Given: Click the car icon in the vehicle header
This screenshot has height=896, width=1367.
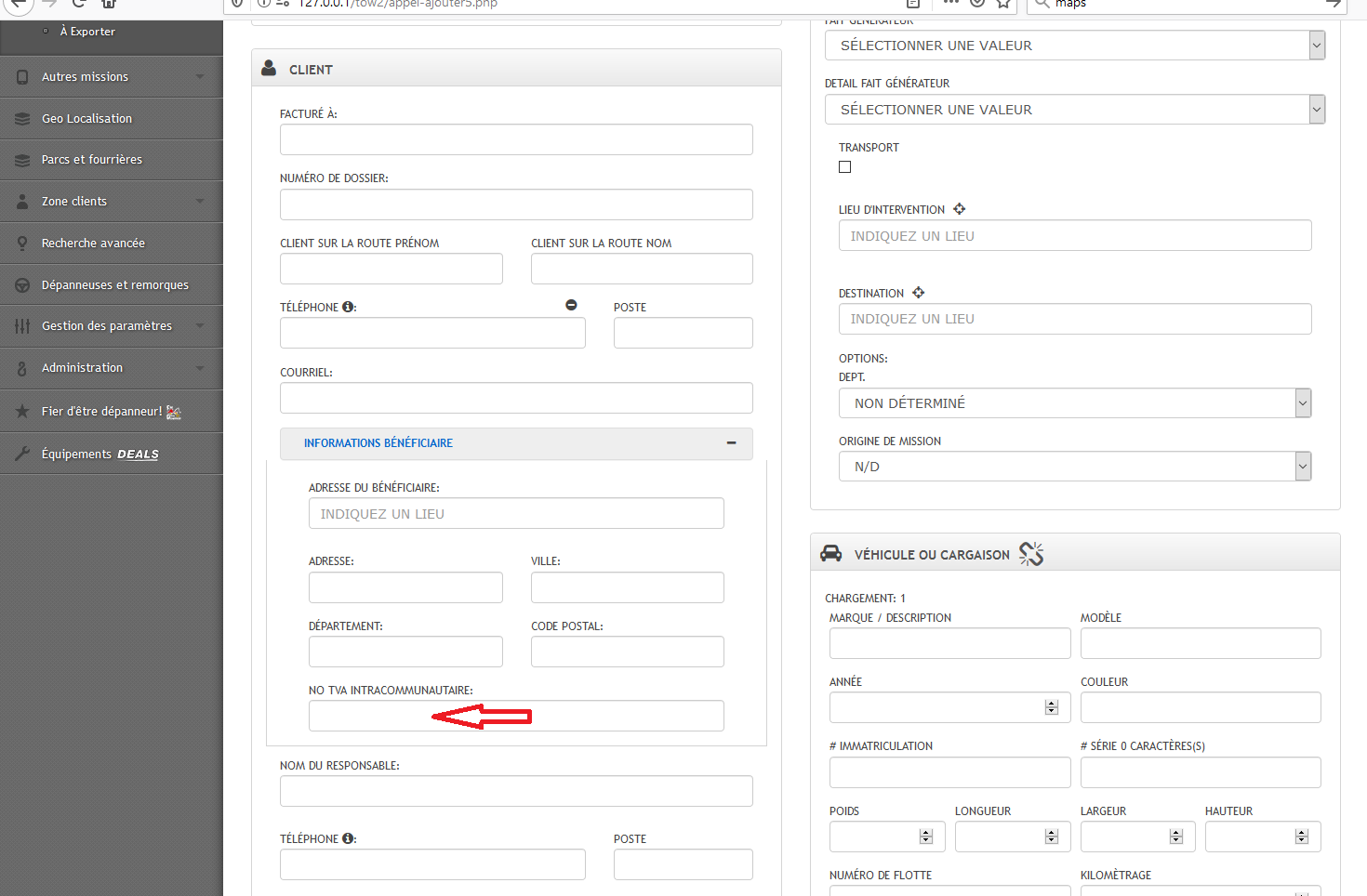Looking at the screenshot, I should point(830,554).
